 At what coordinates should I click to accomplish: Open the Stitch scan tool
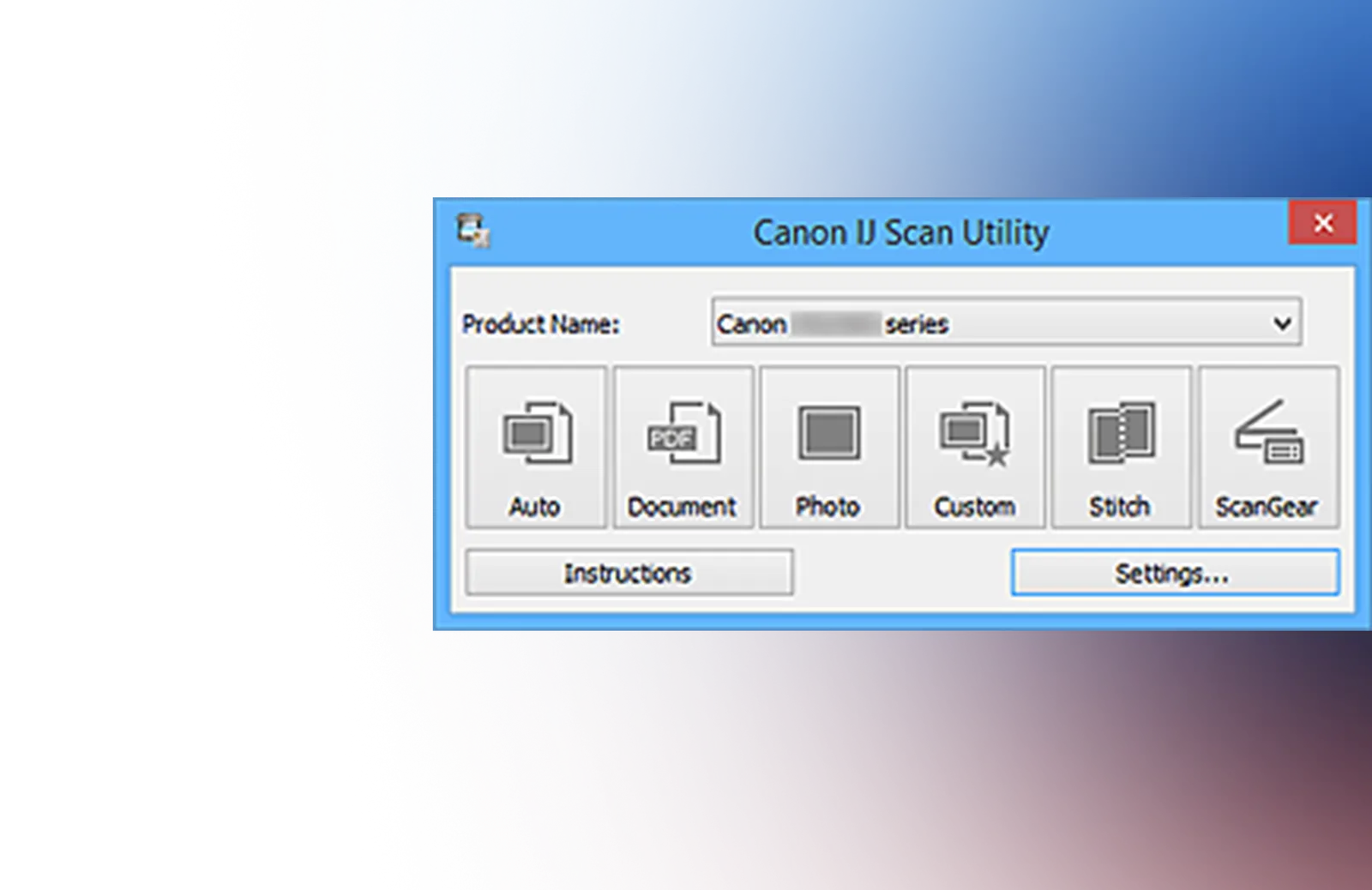[1121, 447]
